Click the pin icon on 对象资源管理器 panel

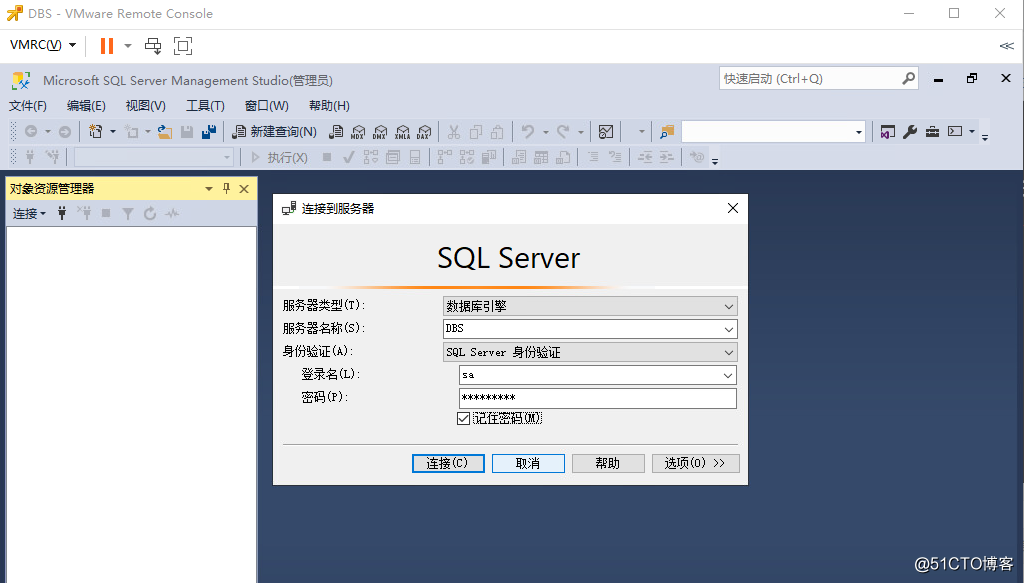point(227,189)
